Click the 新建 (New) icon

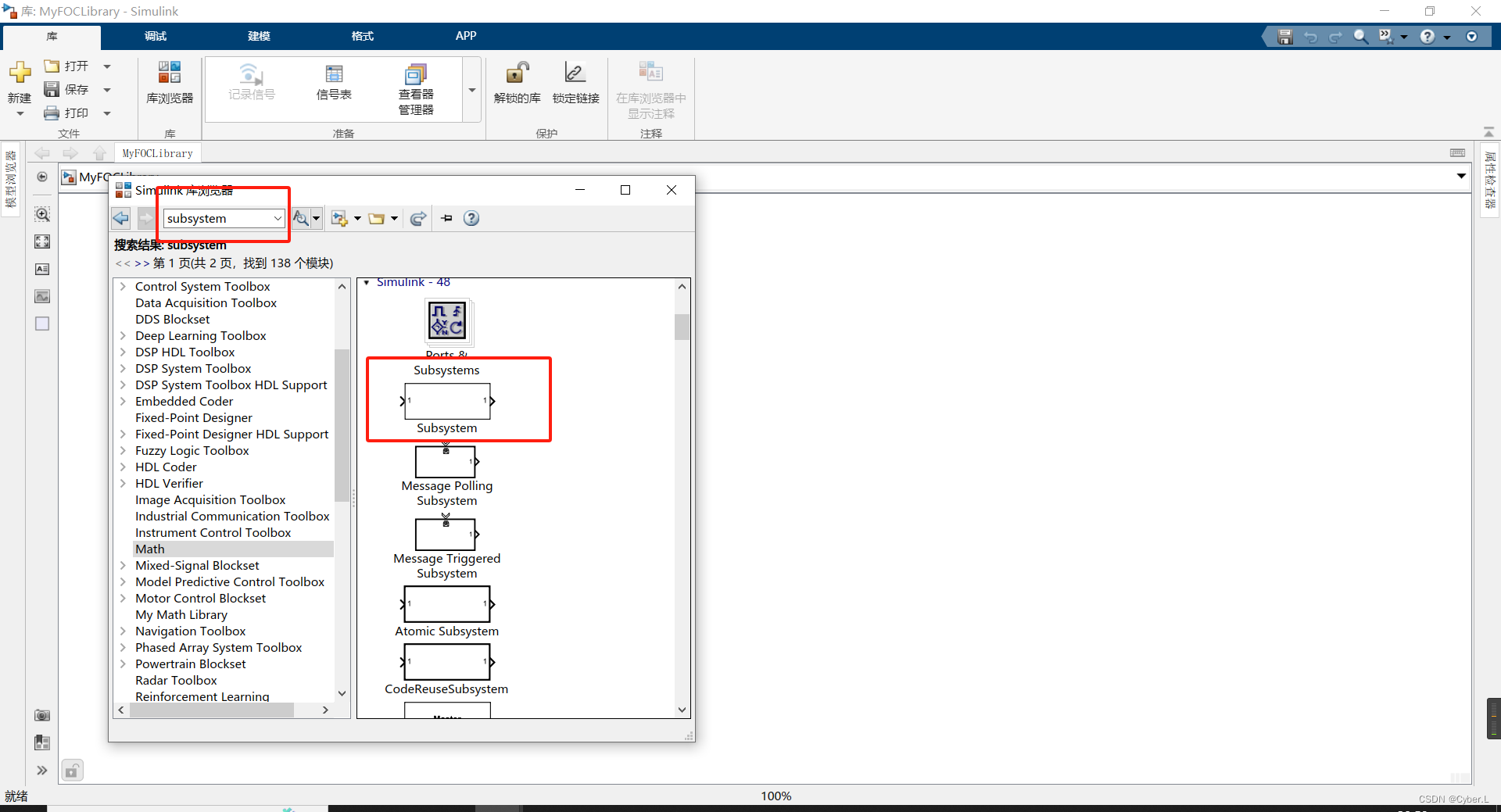[x=20, y=73]
